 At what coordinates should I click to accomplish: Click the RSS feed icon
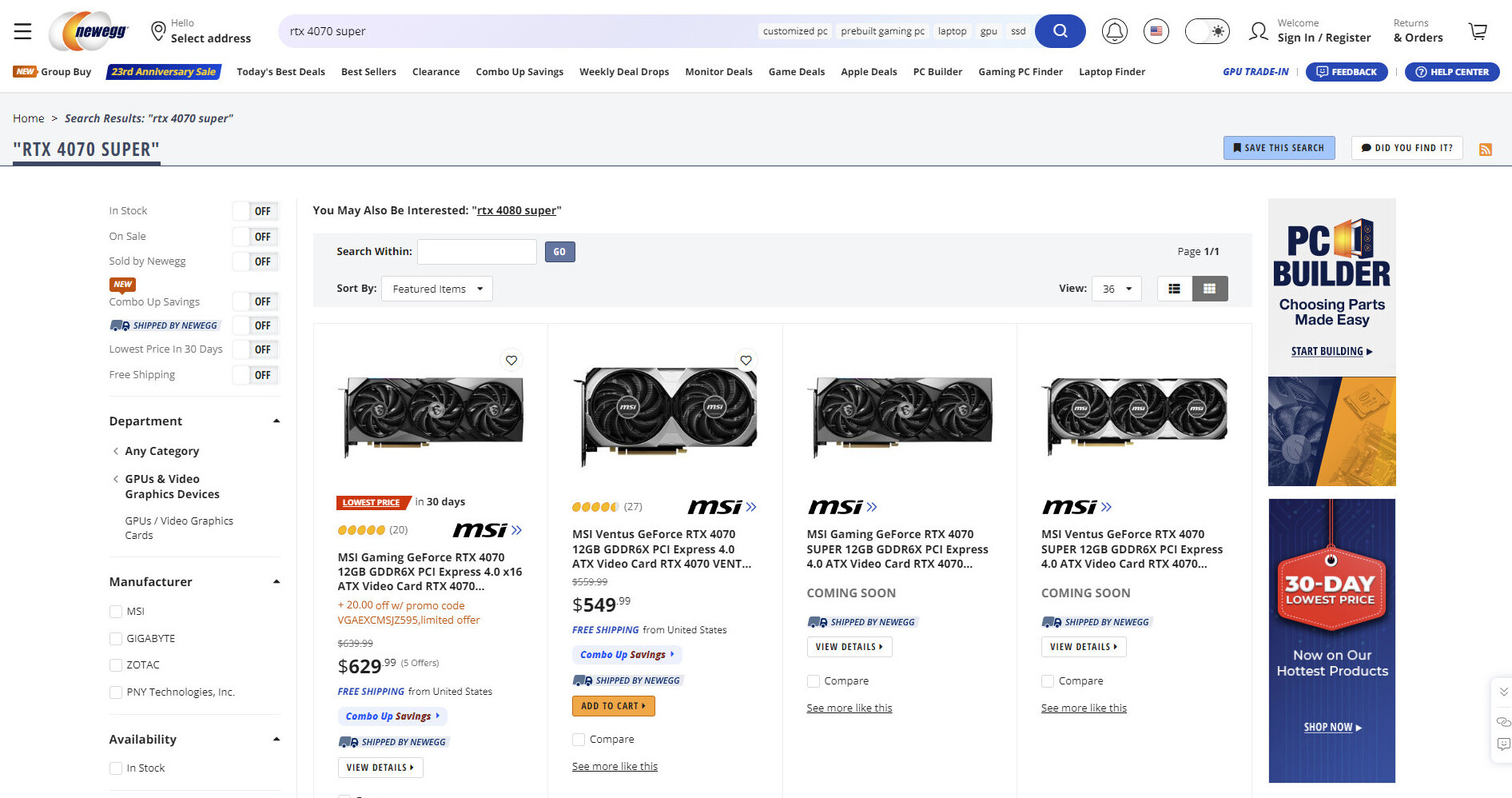click(1486, 150)
